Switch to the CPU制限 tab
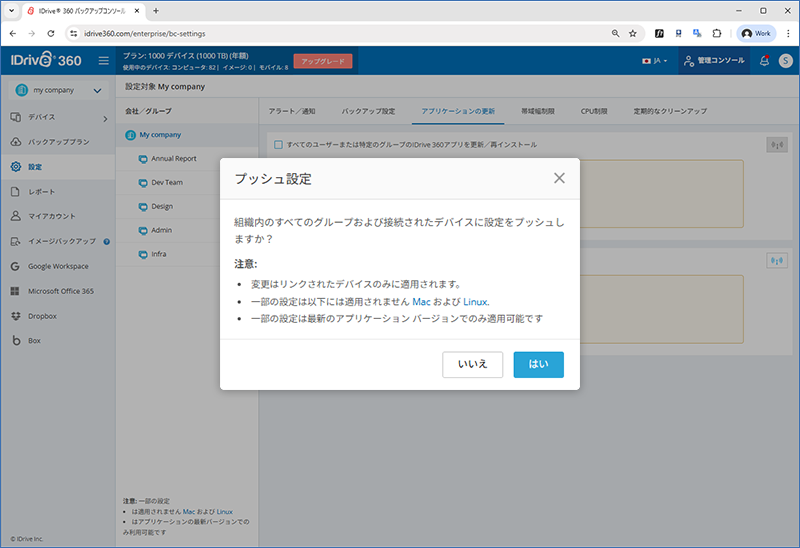This screenshot has height=548, width=800. click(x=594, y=110)
